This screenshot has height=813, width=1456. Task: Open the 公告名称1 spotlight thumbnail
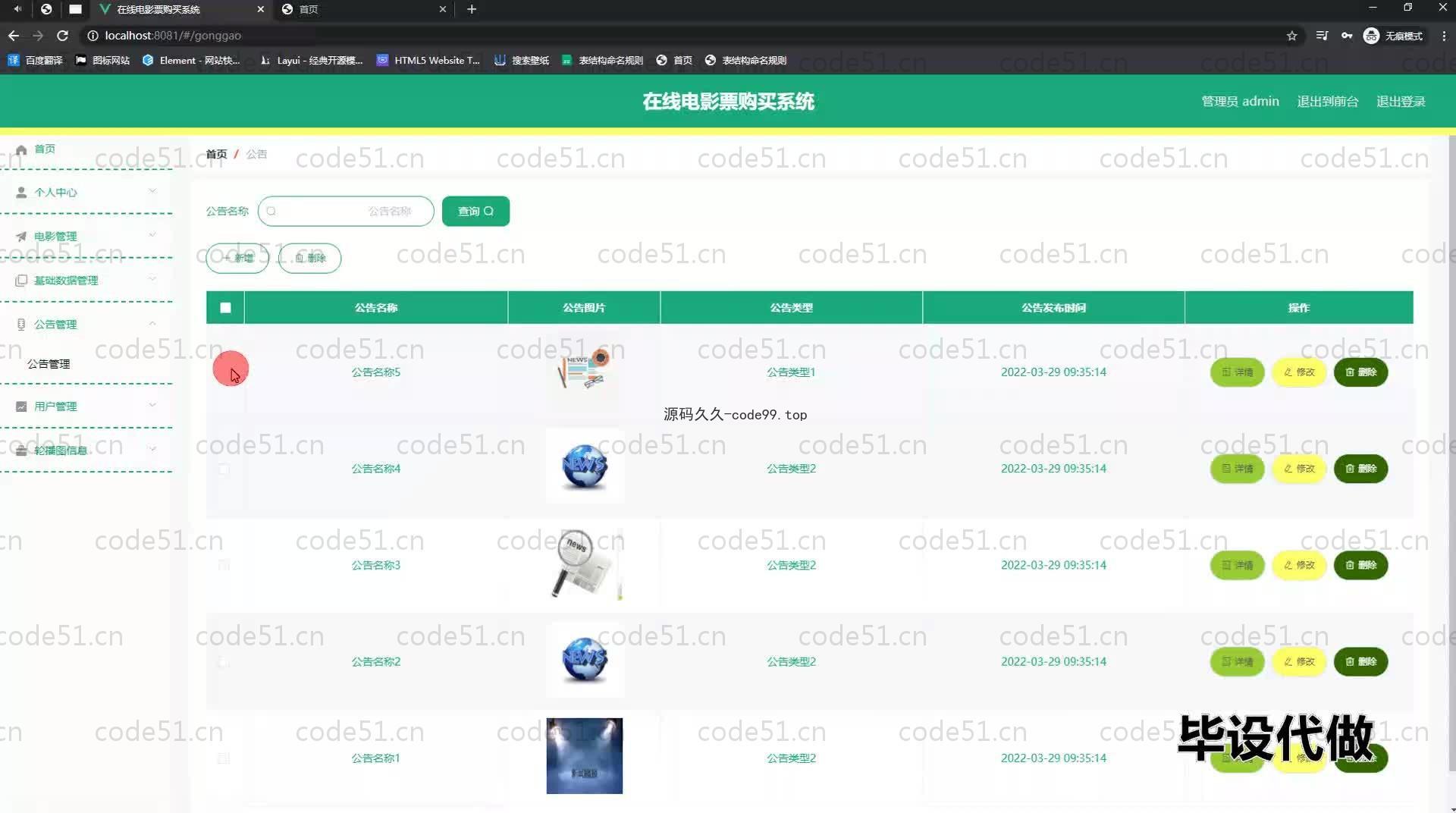(584, 756)
